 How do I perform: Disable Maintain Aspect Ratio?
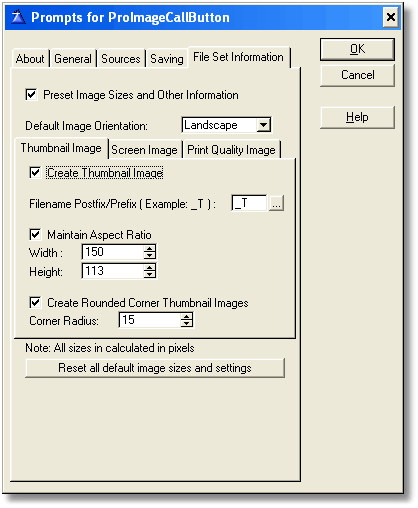pyautogui.click(x=35, y=234)
